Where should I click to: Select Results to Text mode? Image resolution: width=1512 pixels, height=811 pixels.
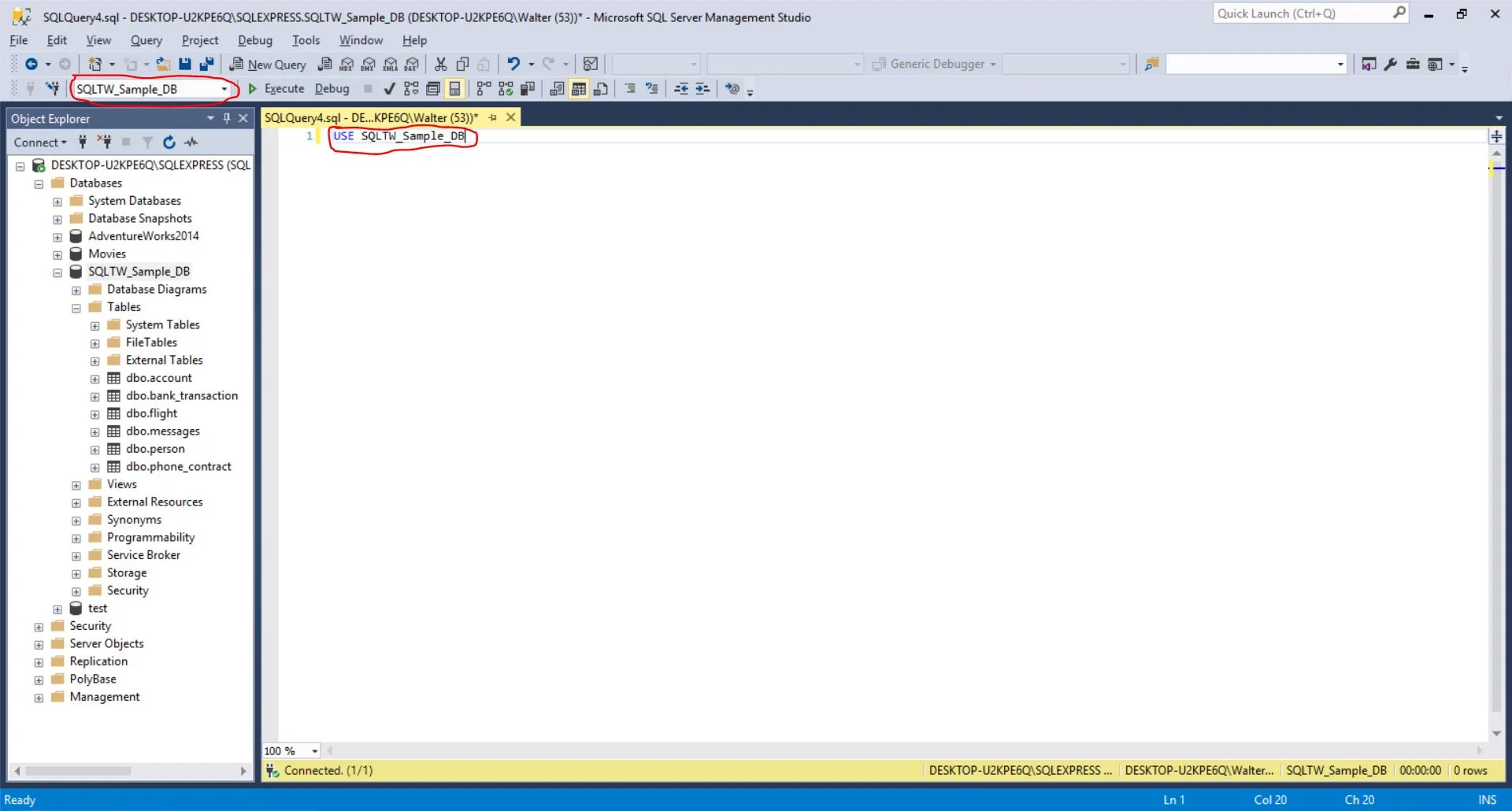pyautogui.click(x=557, y=89)
